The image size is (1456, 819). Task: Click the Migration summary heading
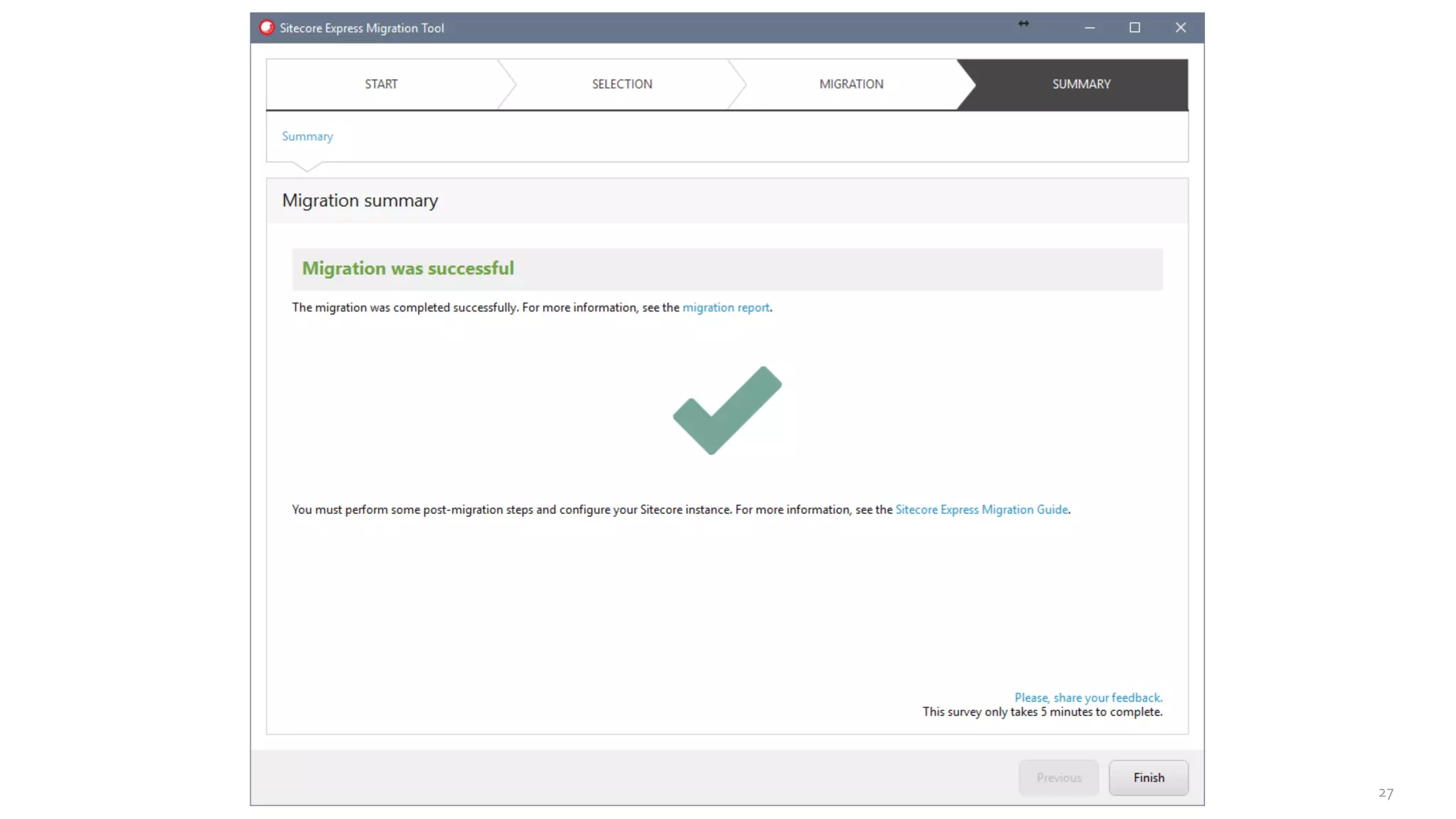tap(360, 201)
